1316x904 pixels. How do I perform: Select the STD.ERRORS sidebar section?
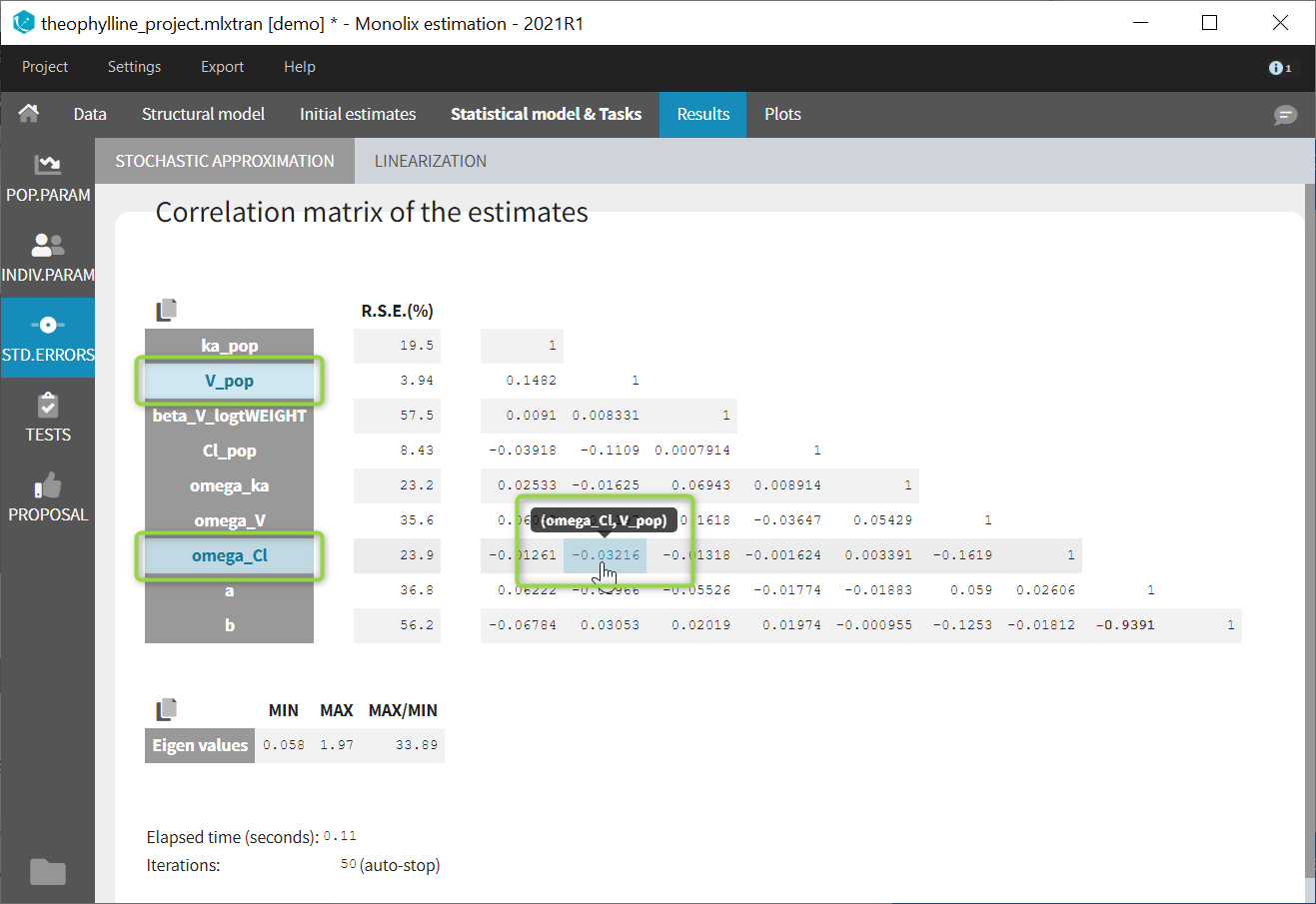click(47, 338)
